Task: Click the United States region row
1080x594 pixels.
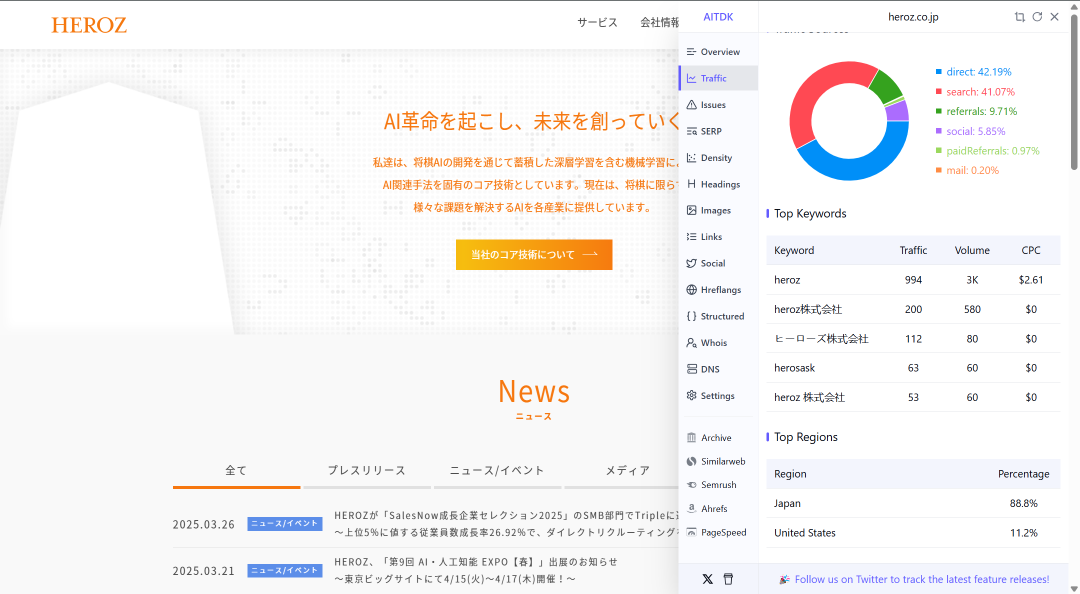Action: click(x=913, y=533)
